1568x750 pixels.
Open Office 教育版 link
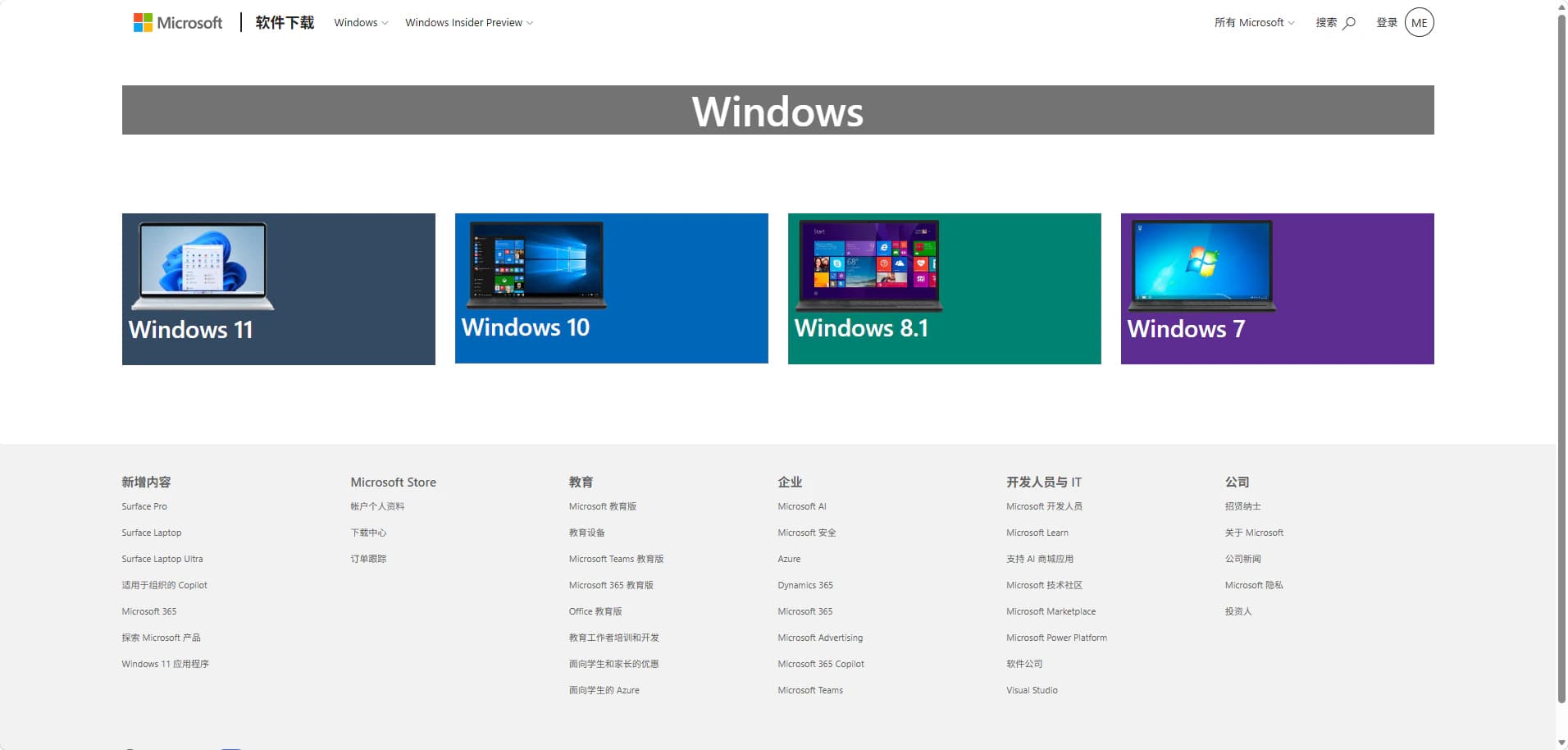tap(595, 611)
